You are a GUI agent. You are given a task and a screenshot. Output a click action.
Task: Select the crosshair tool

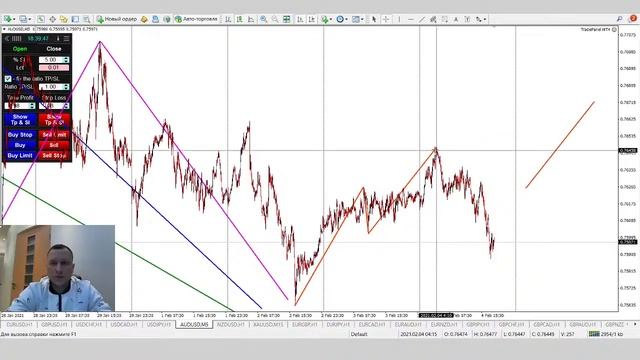coord(385,19)
